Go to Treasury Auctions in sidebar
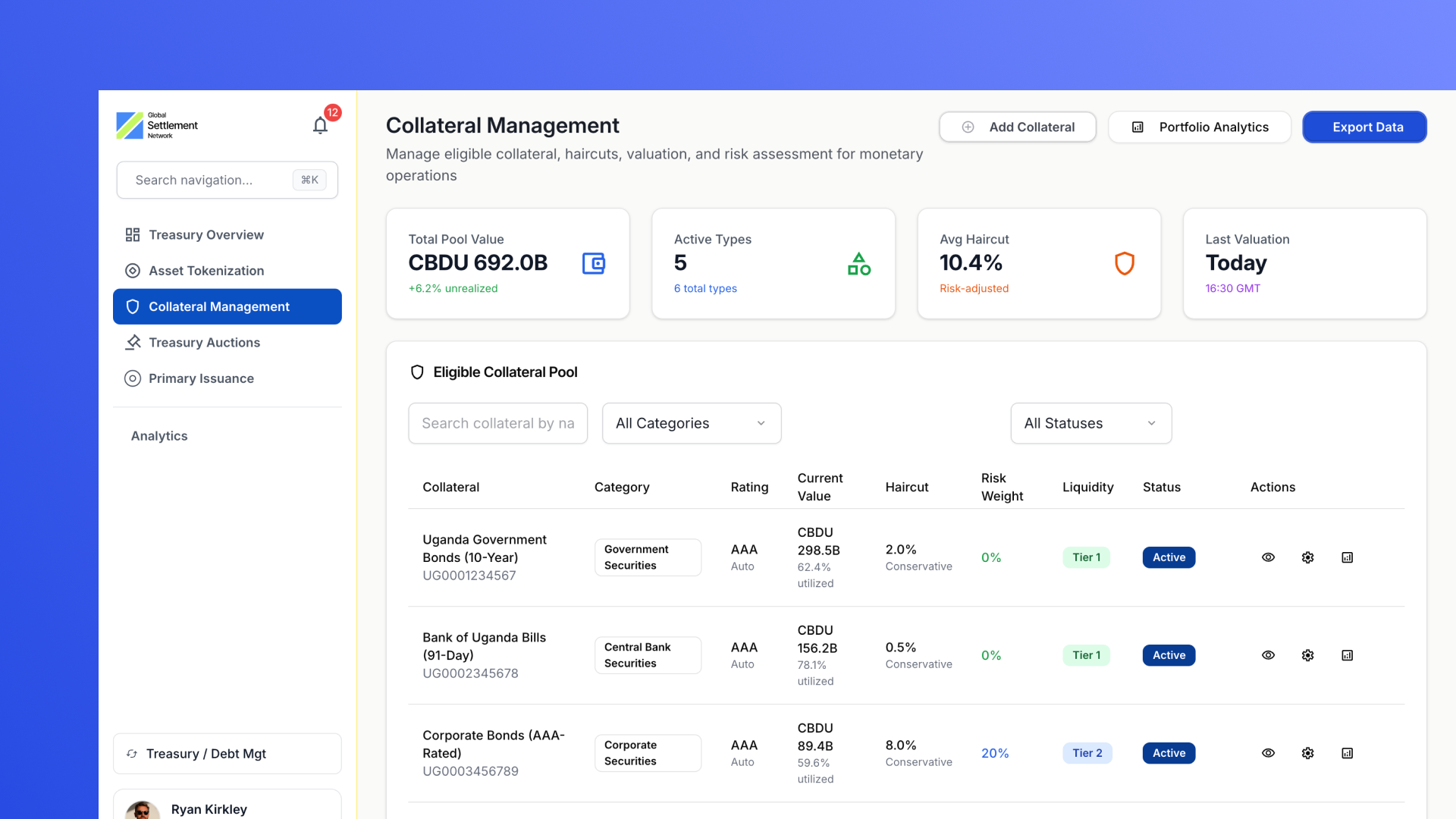 pyautogui.click(x=204, y=343)
